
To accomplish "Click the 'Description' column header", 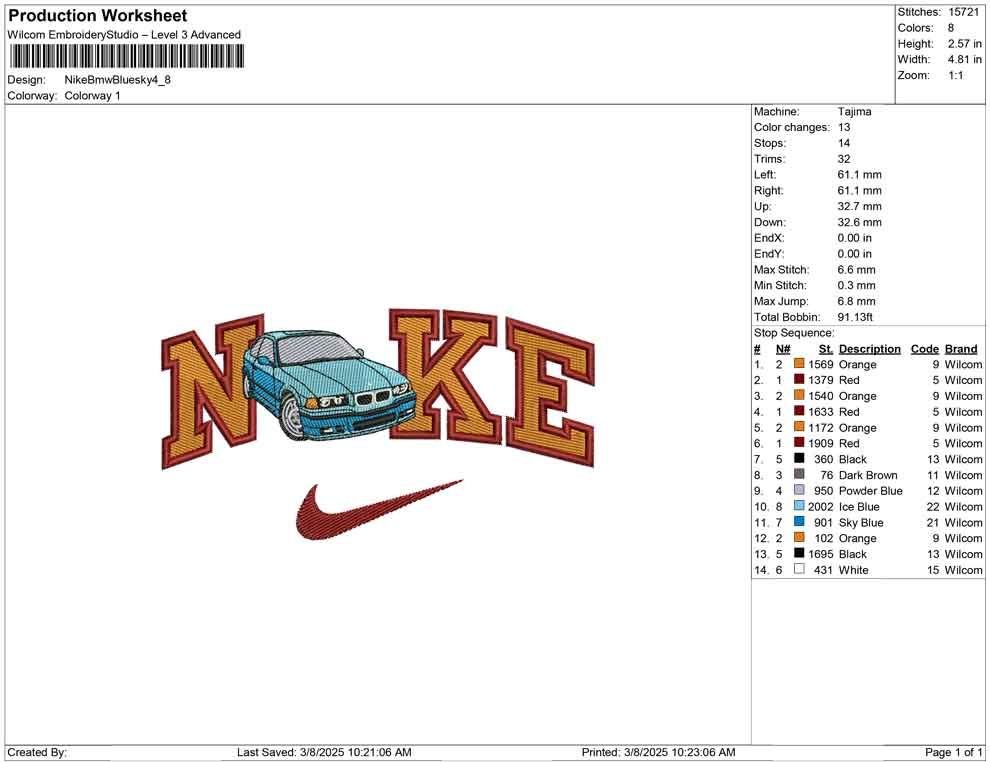I will 869,348.
